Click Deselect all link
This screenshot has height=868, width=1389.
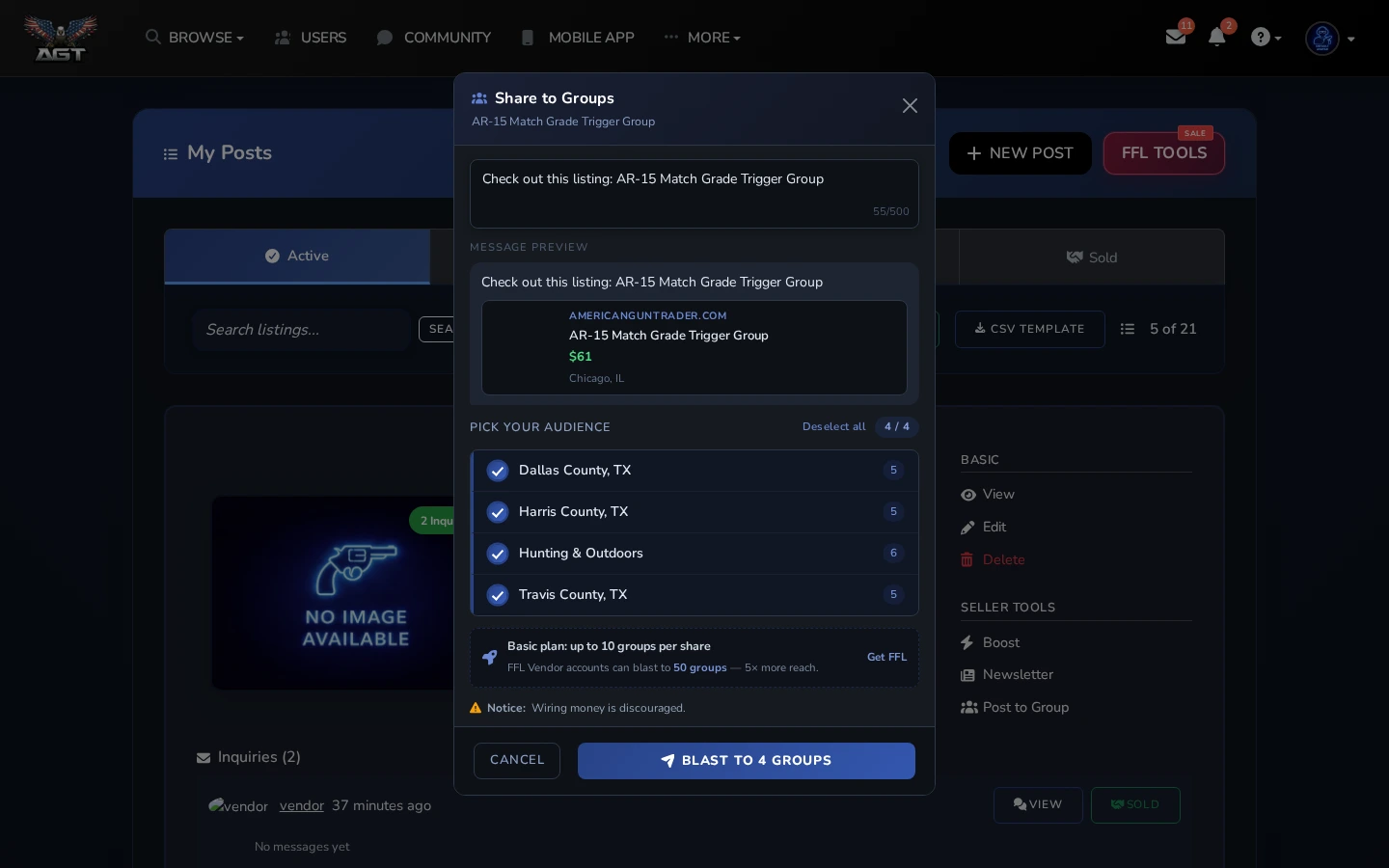pyautogui.click(x=834, y=427)
